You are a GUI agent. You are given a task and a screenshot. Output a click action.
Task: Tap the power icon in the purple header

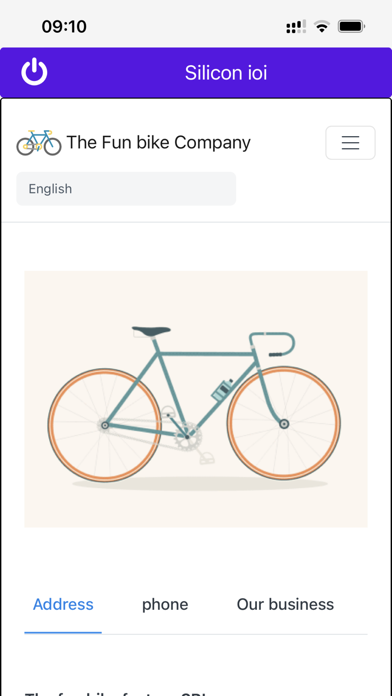[x=34, y=72]
